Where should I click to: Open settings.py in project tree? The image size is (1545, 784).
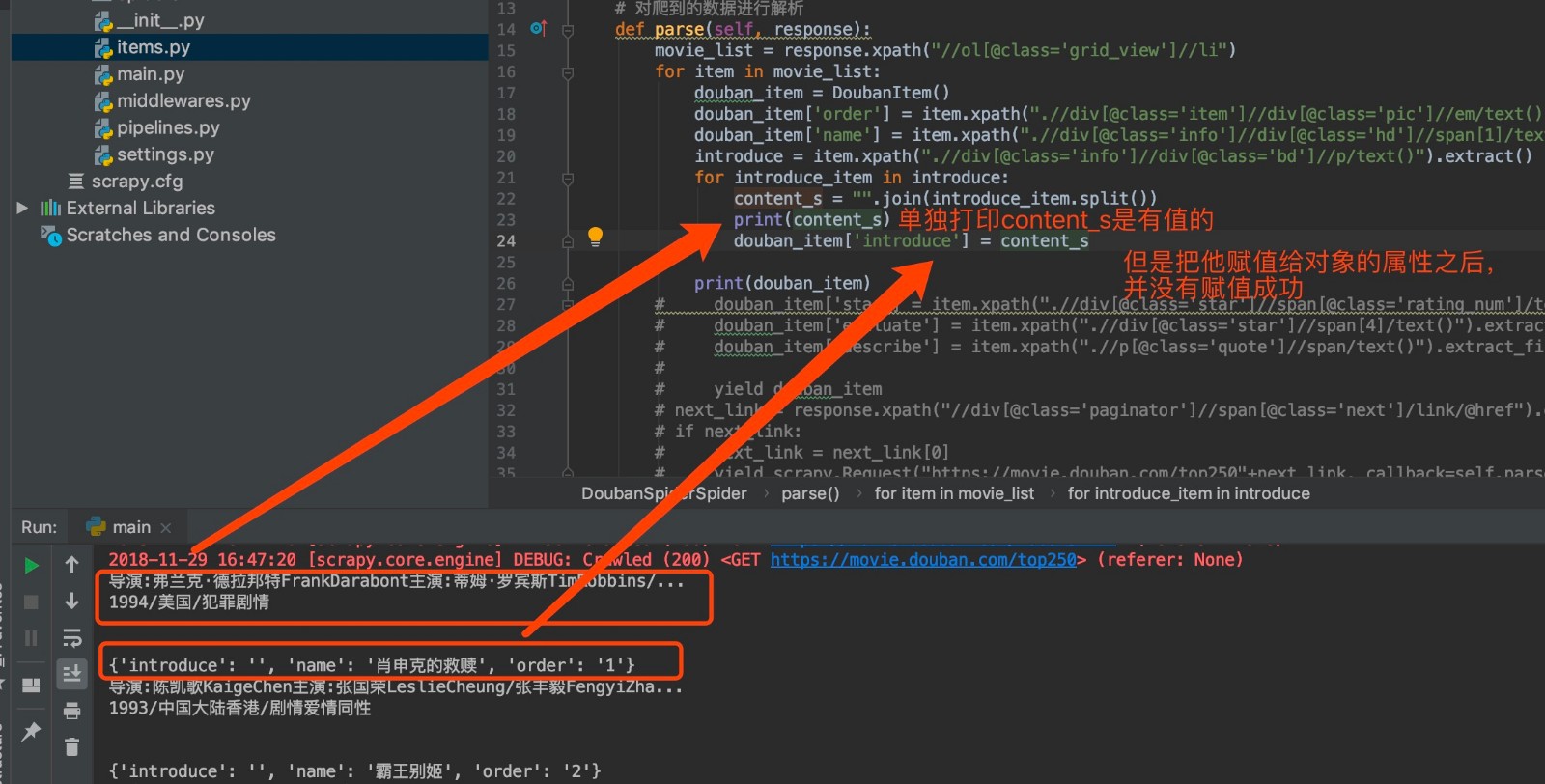click(x=165, y=154)
